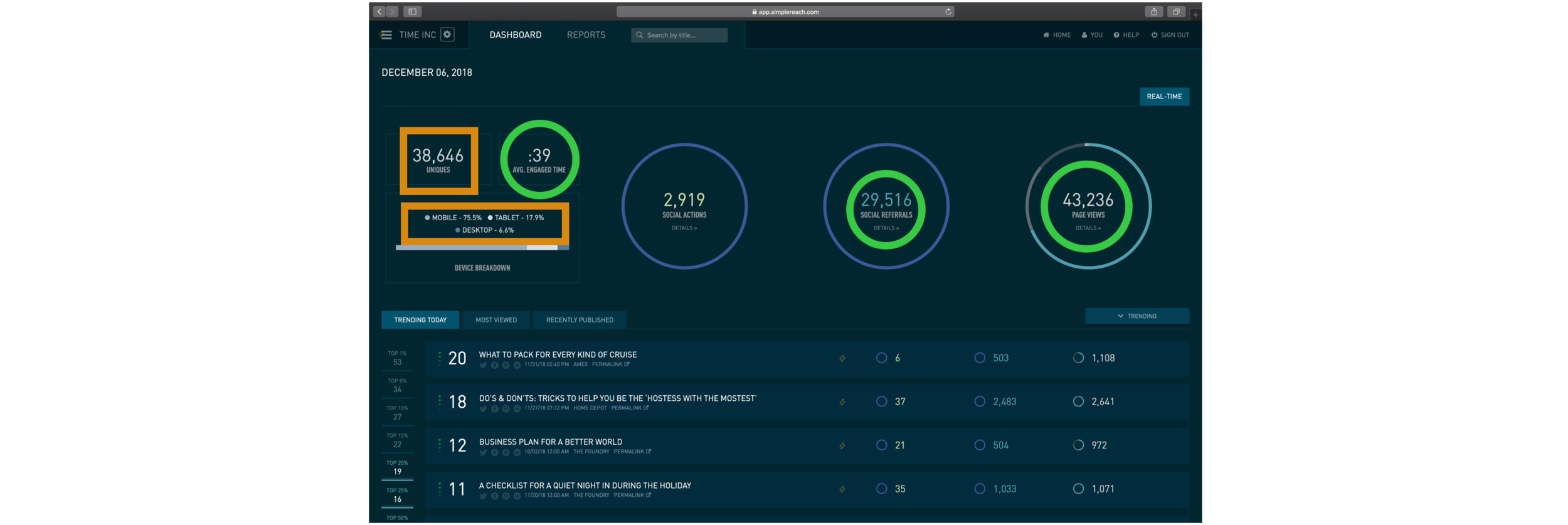
Task: Click Facebook icon on Cruise article
Action: click(495, 365)
